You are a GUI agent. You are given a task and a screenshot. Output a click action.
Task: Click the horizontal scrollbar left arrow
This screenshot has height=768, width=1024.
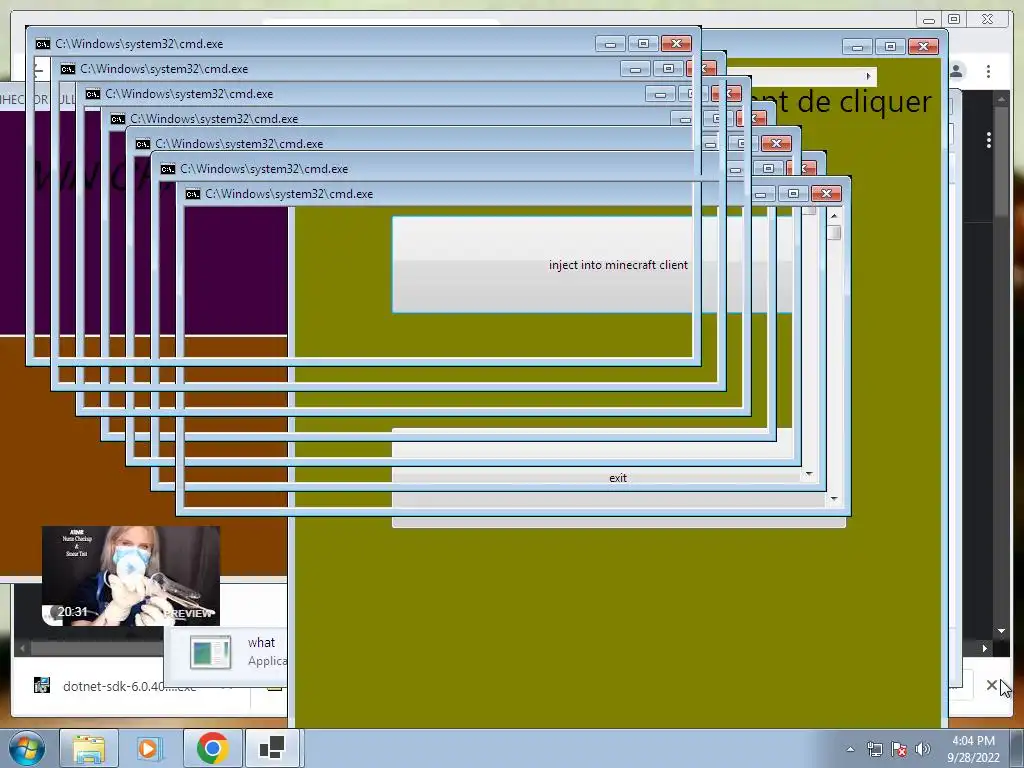(x=23, y=648)
